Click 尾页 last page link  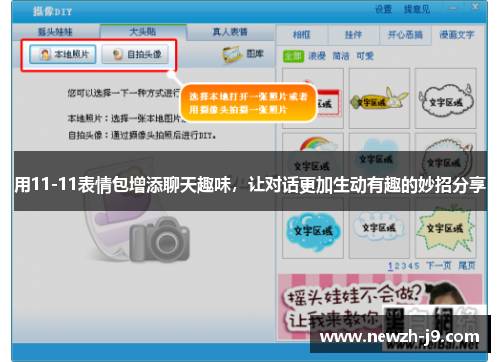point(467,266)
